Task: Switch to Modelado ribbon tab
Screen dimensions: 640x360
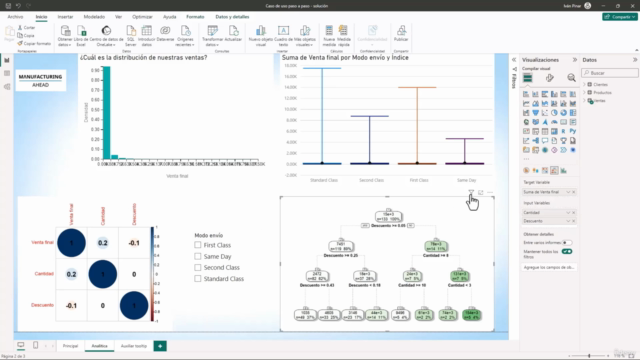Action: 94,17
